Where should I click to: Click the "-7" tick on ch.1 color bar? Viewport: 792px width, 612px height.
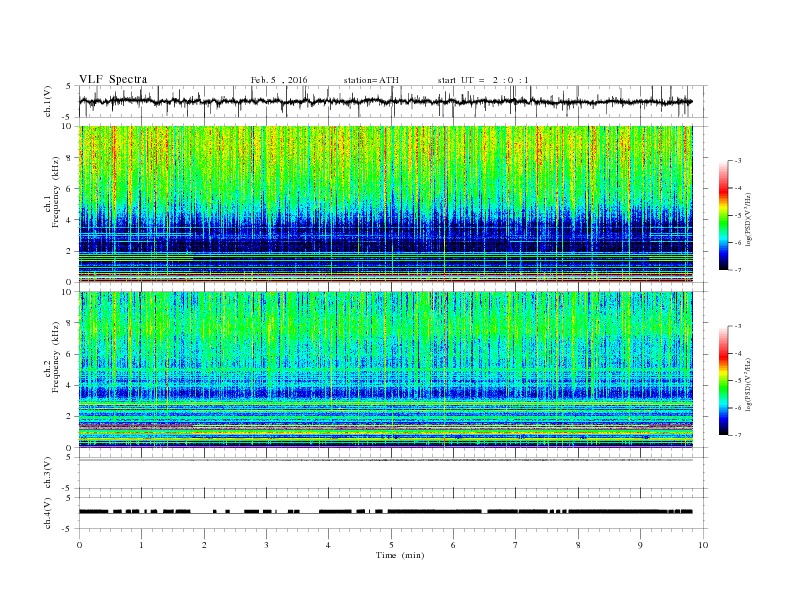[x=738, y=270]
